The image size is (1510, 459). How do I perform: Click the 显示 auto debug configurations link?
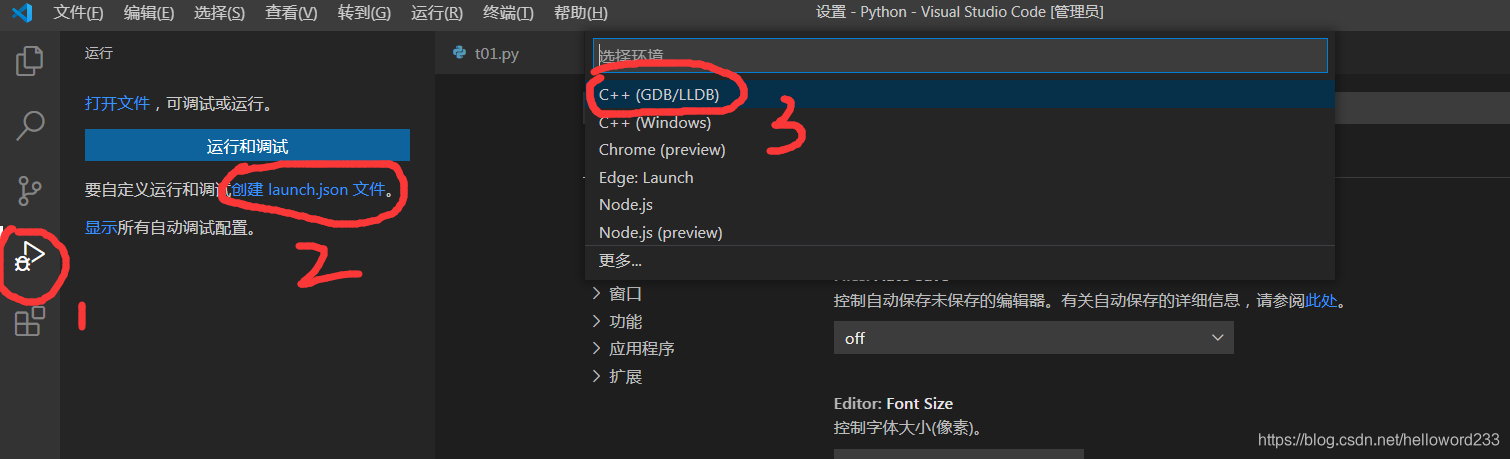coord(101,228)
